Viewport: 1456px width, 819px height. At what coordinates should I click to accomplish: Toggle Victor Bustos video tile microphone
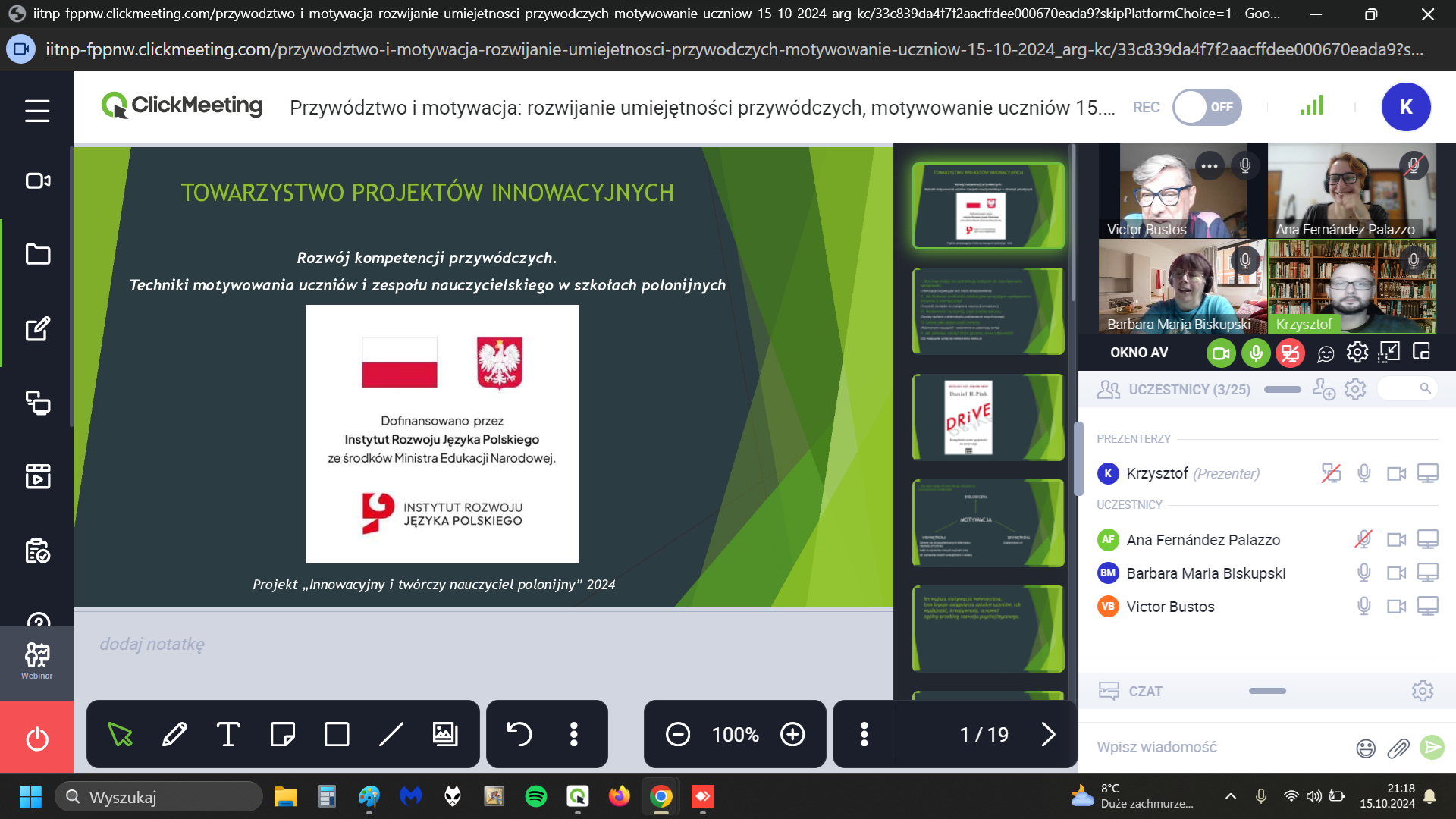1244,165
